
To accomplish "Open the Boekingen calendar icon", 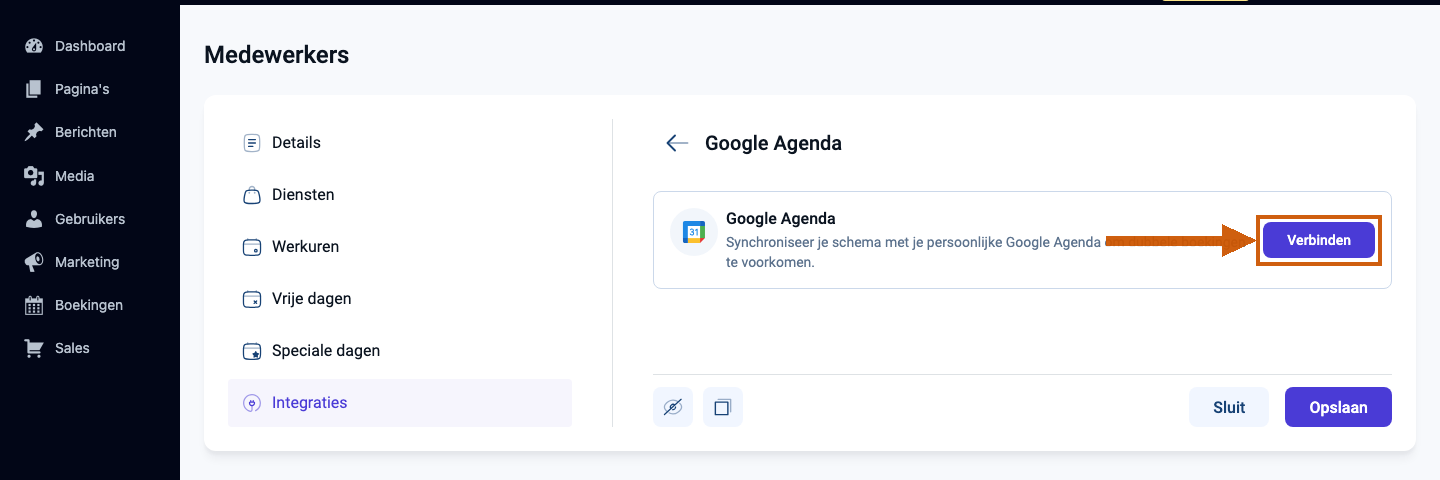I will [35, 305].
